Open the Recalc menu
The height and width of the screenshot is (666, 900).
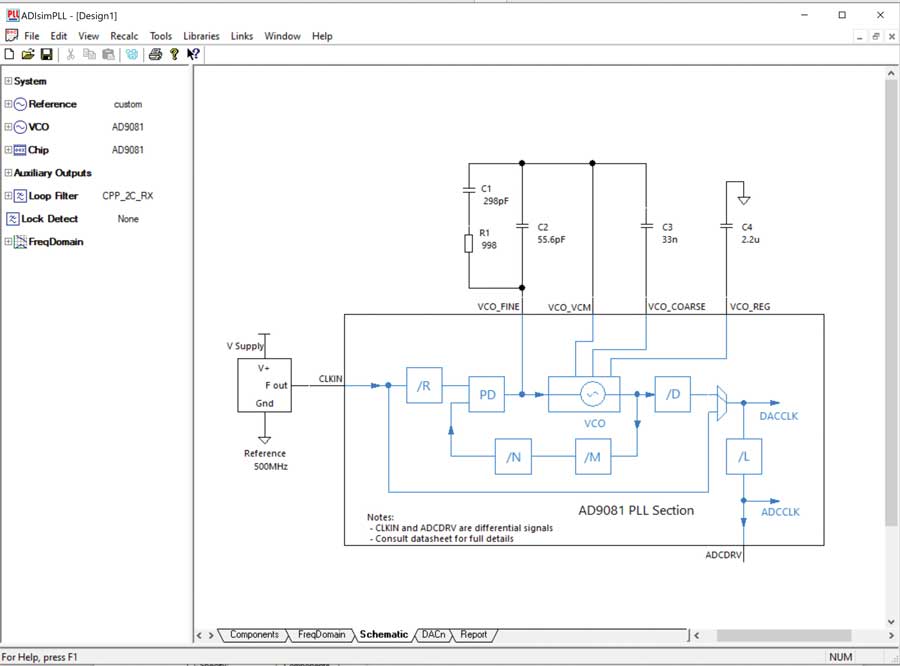(x=124, y=36)
